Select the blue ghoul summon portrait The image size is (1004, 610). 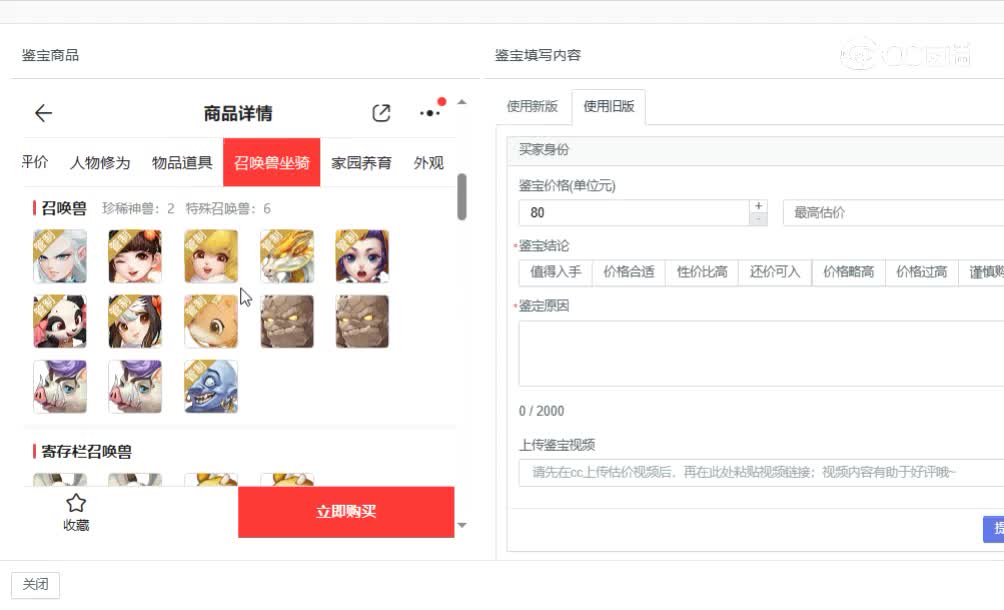click(211, 387)
